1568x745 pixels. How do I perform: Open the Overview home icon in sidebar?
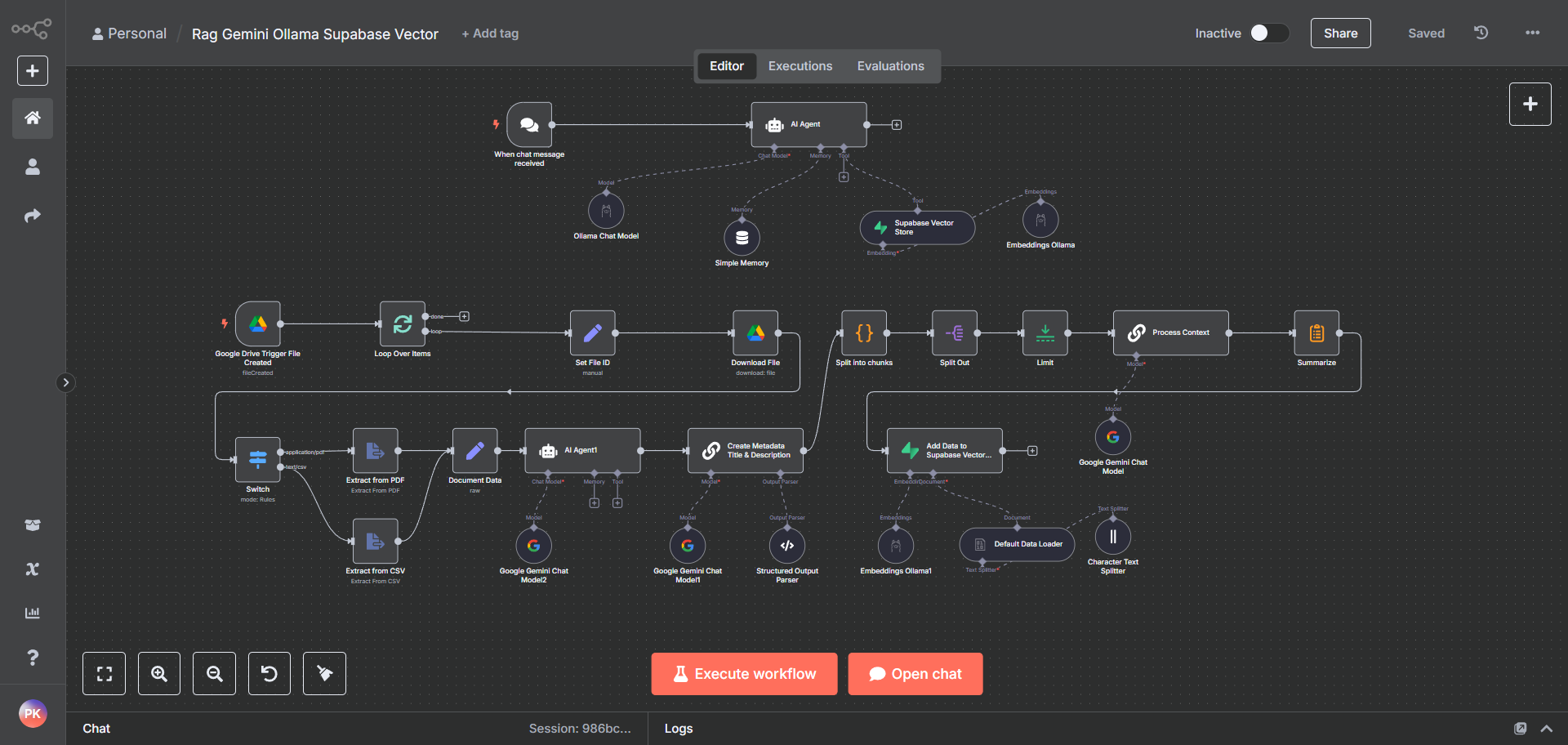click(33, 118)
